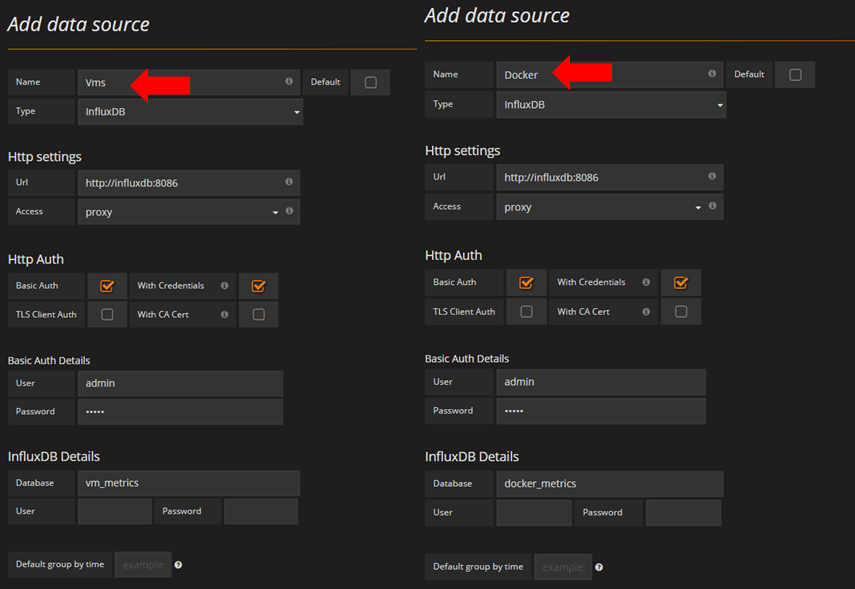Image resolution: width=855 pixels, height=589 pixels.
Task: Click InfluxDB User field in Vms form
Action: 115,512
